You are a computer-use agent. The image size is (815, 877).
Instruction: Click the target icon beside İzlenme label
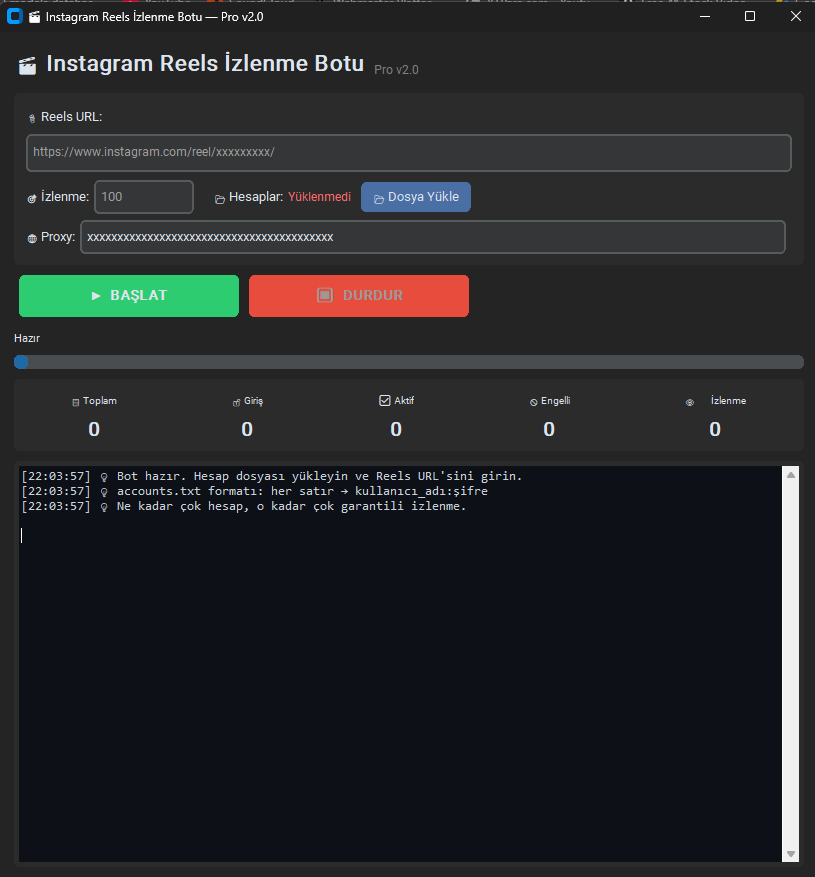pos(32,198)
